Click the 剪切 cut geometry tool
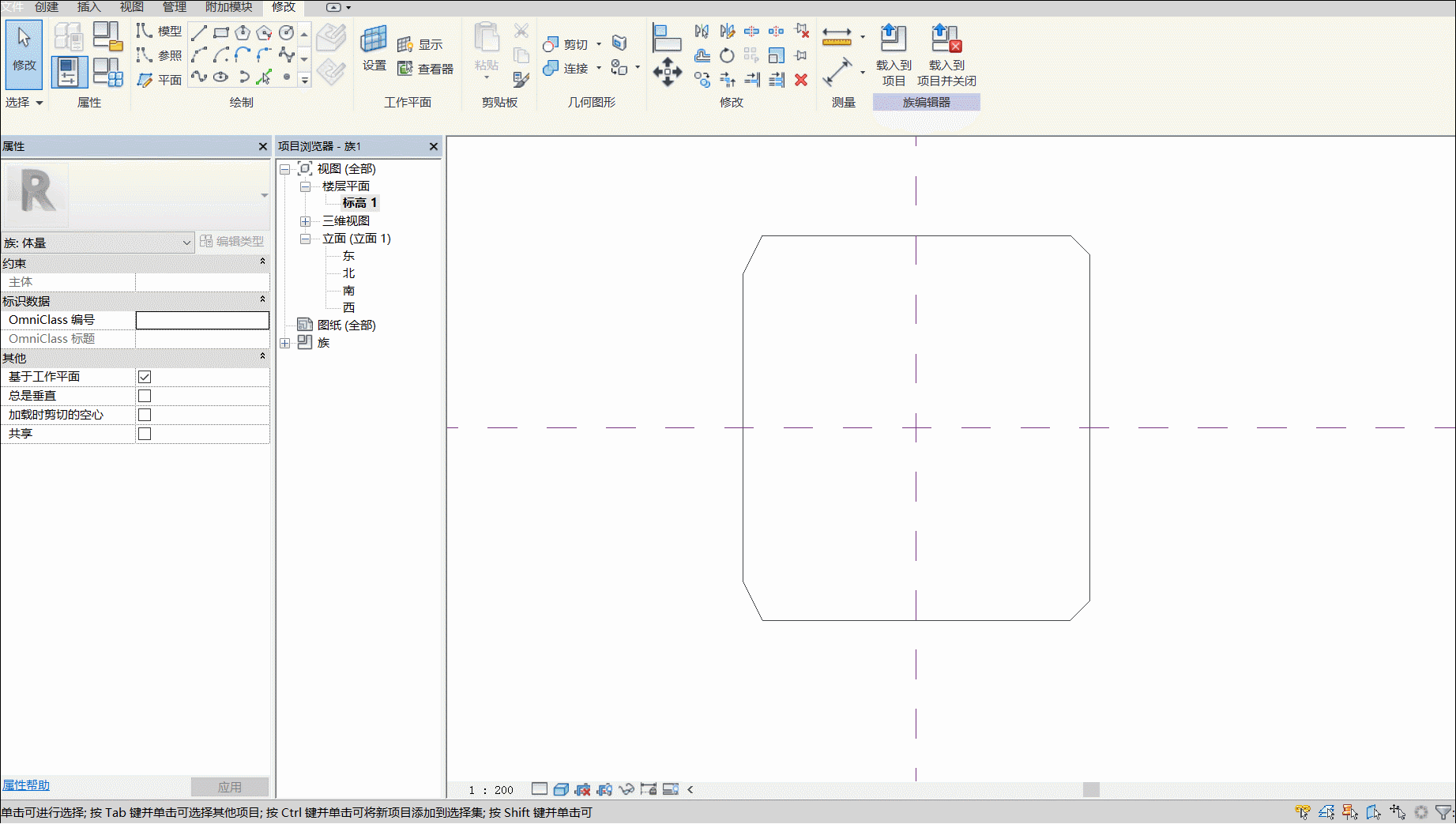Screen dimensions: 1456x824 click(x=566, y=44)
